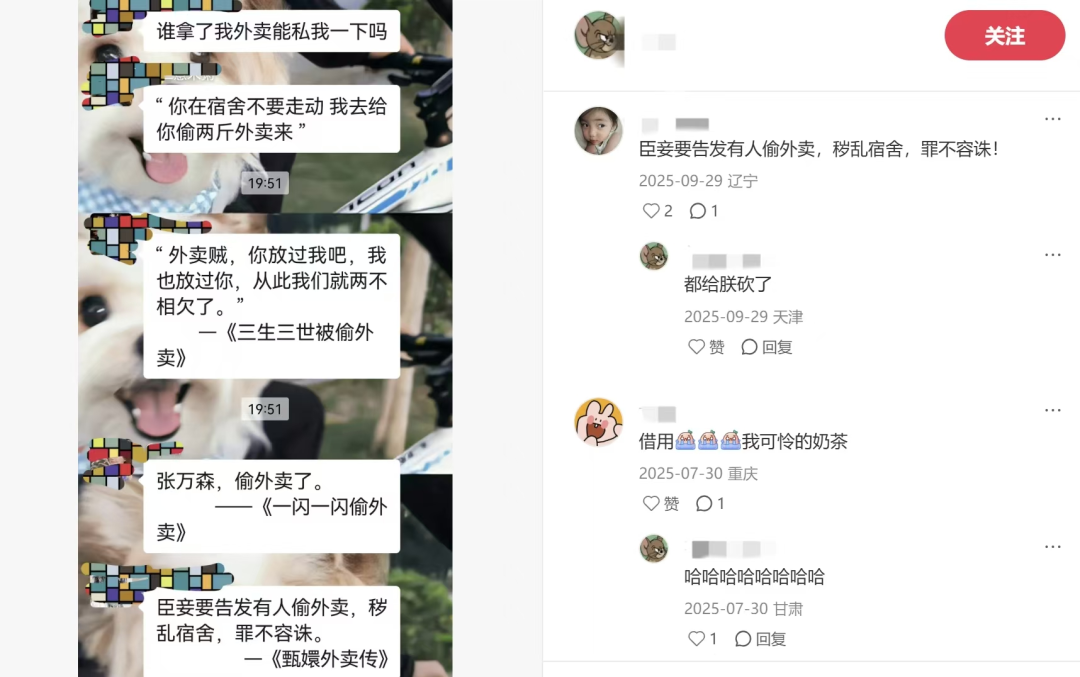The height and width of the screenshot is (677, 1080).
Task: Follow the author with 关注 button
Action: (1004, 36)
